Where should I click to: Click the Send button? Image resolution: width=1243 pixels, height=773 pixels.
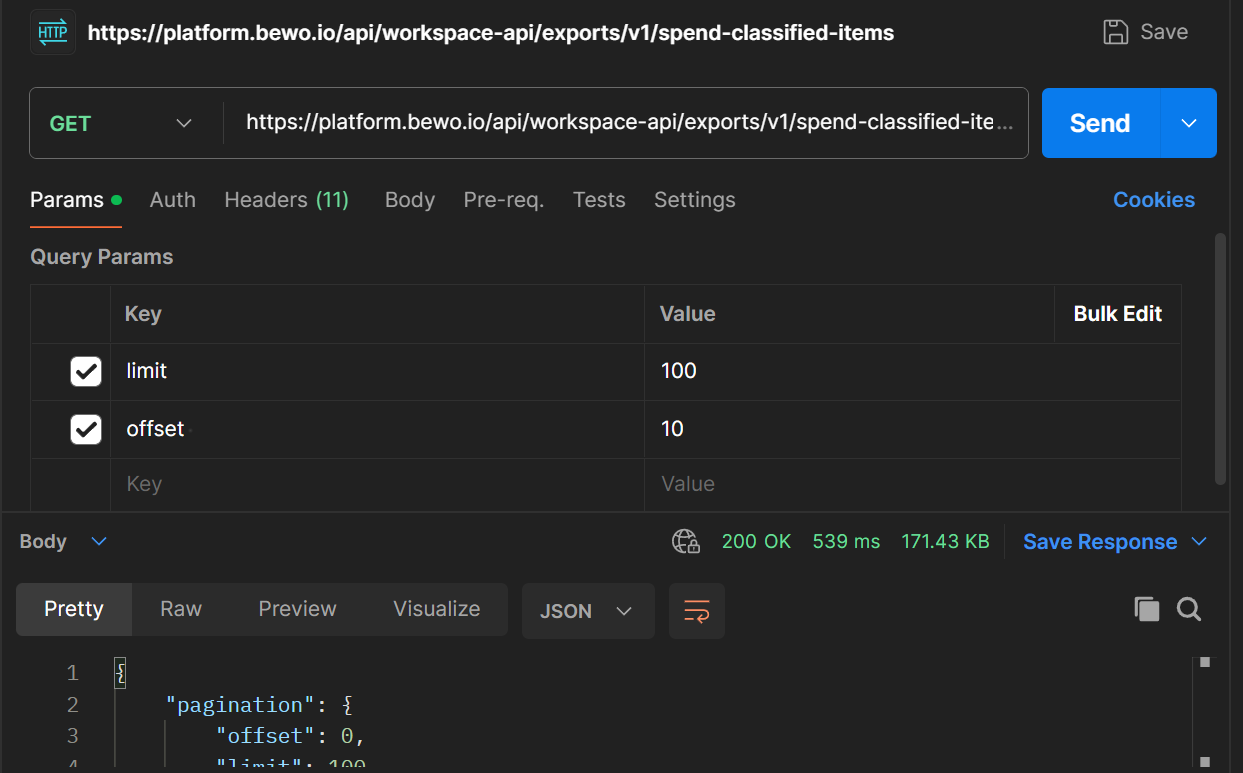tap(1098, 122)
